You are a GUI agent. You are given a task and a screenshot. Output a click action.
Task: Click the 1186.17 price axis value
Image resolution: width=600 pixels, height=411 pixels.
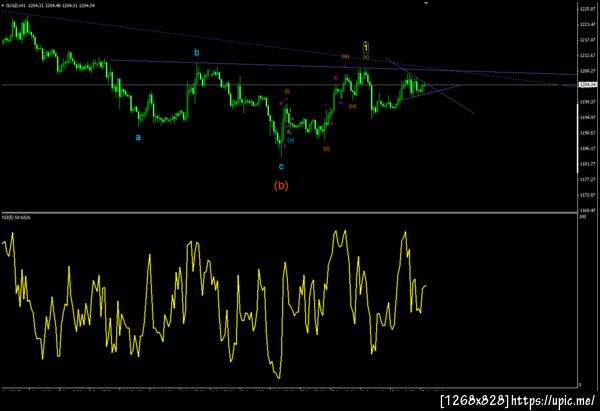pyautogui.click(x=588, y=148)
